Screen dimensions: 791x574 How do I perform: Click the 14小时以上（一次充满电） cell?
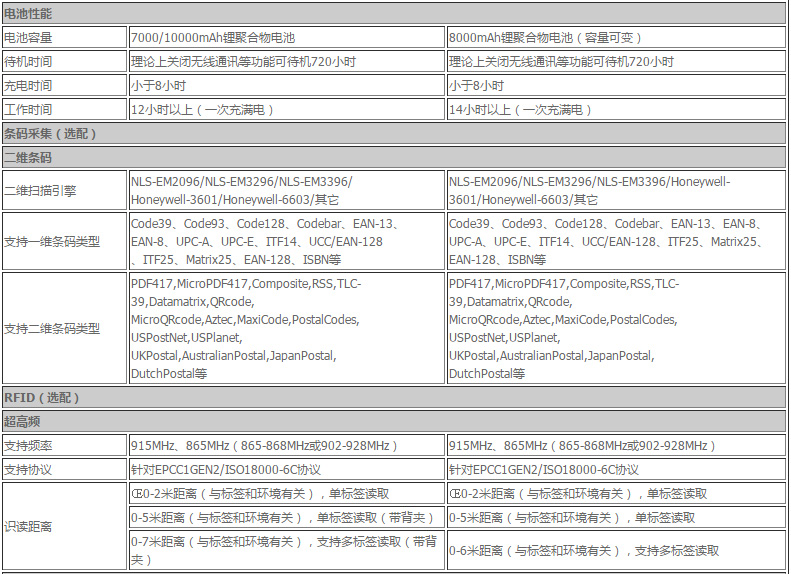pyautogui.click(x=616, y=109)
